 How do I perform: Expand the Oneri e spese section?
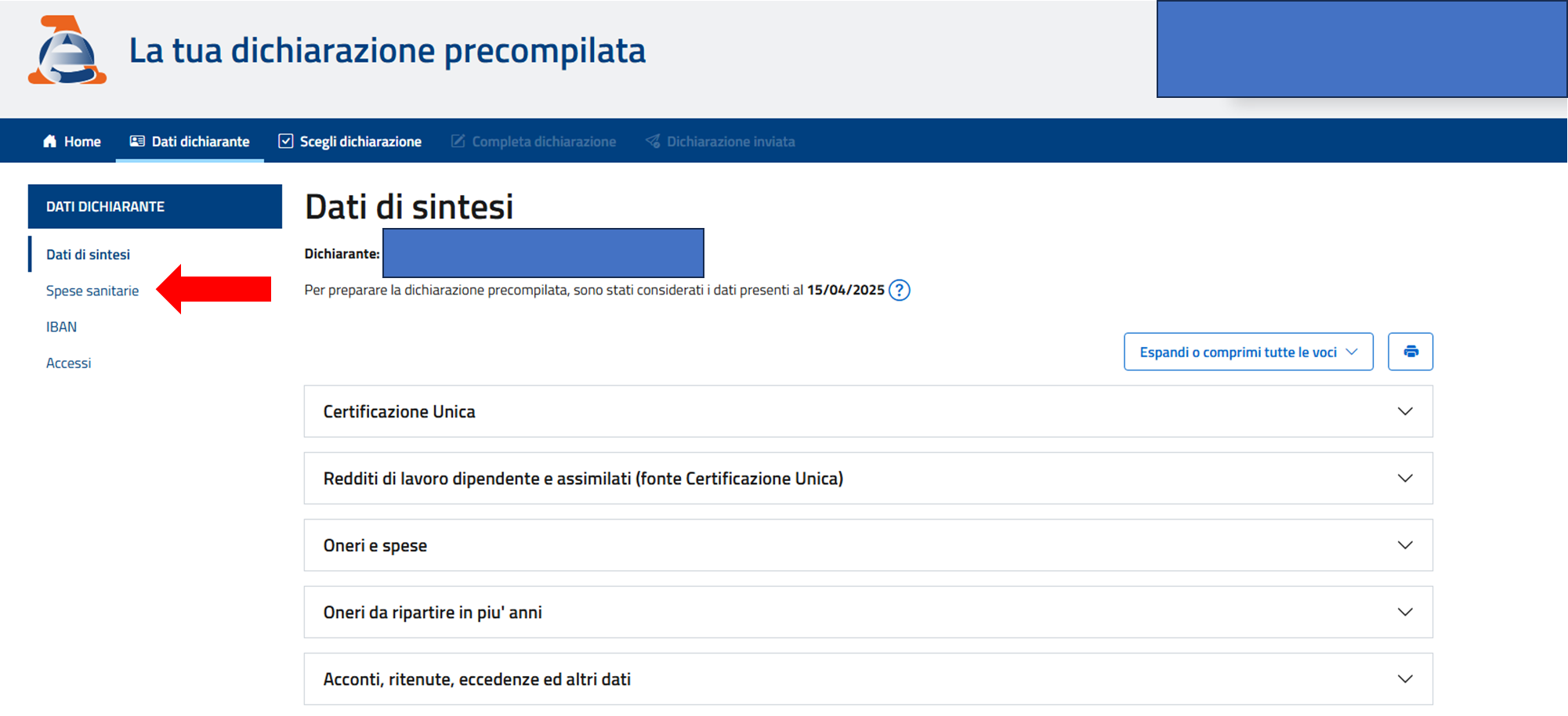(1404, 545)
